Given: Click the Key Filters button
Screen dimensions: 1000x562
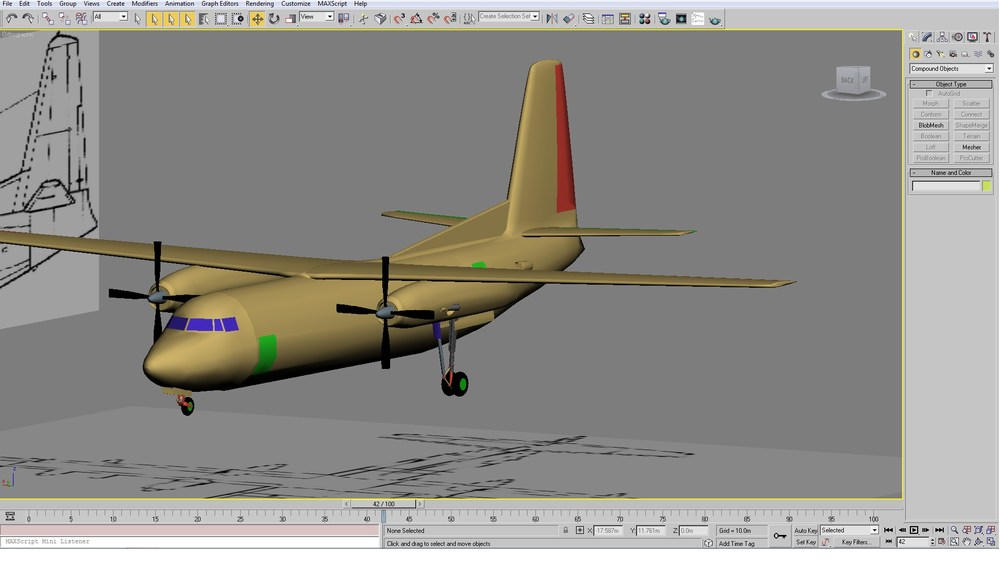Looking at the screenshot, I should pyautogui.click(x=855, y=542).
